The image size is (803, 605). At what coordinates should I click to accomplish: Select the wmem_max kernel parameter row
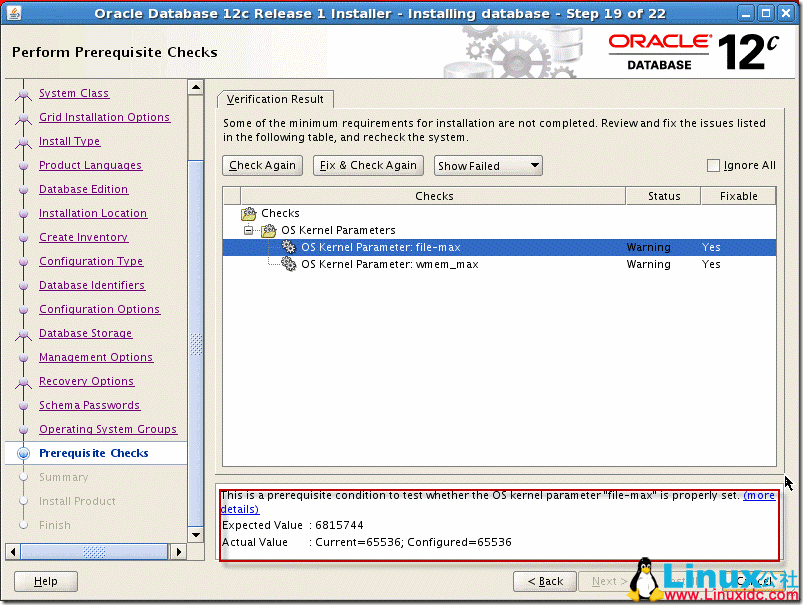click(x=389, y=264)
